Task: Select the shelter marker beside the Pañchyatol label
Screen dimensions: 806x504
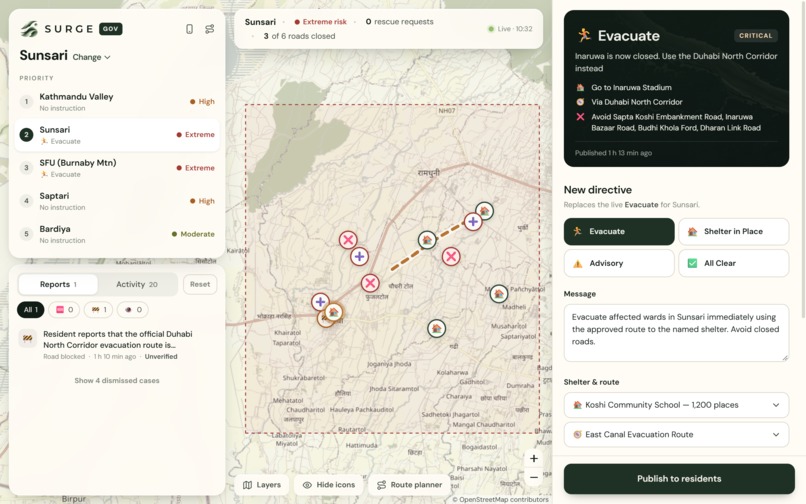Action: (498, 294)
